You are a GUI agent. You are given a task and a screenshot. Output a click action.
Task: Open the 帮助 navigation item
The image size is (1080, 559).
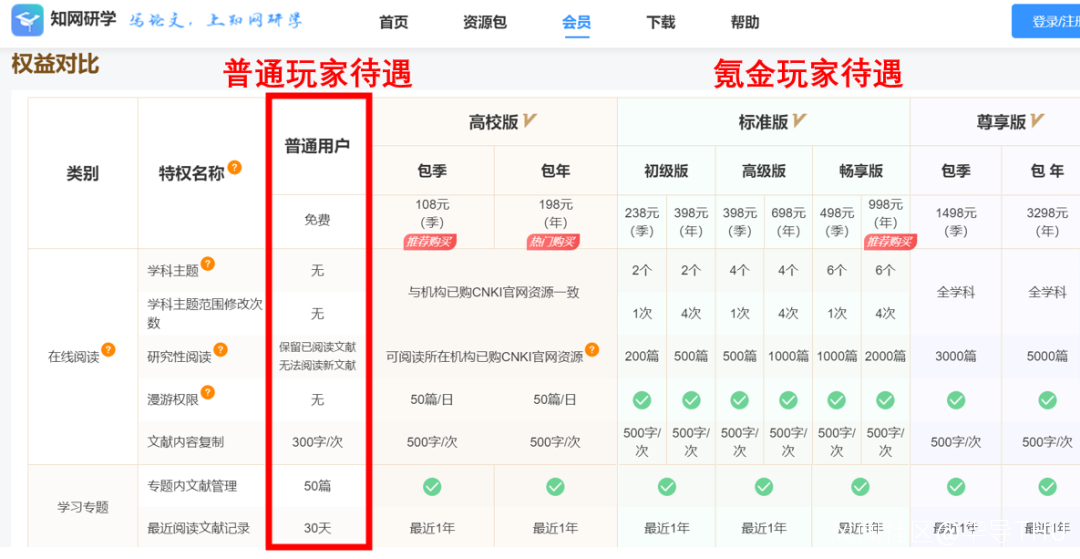(745, 22)
